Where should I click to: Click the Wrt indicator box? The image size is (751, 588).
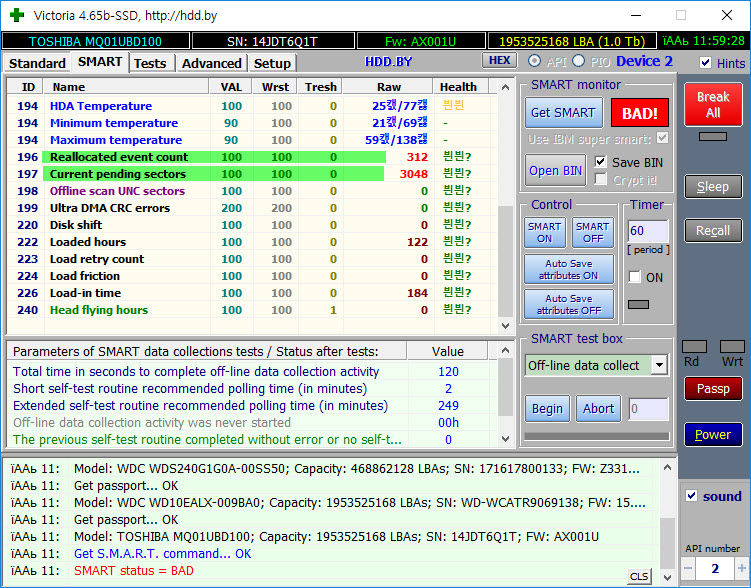pyautogui.click(x=732, y=347)
